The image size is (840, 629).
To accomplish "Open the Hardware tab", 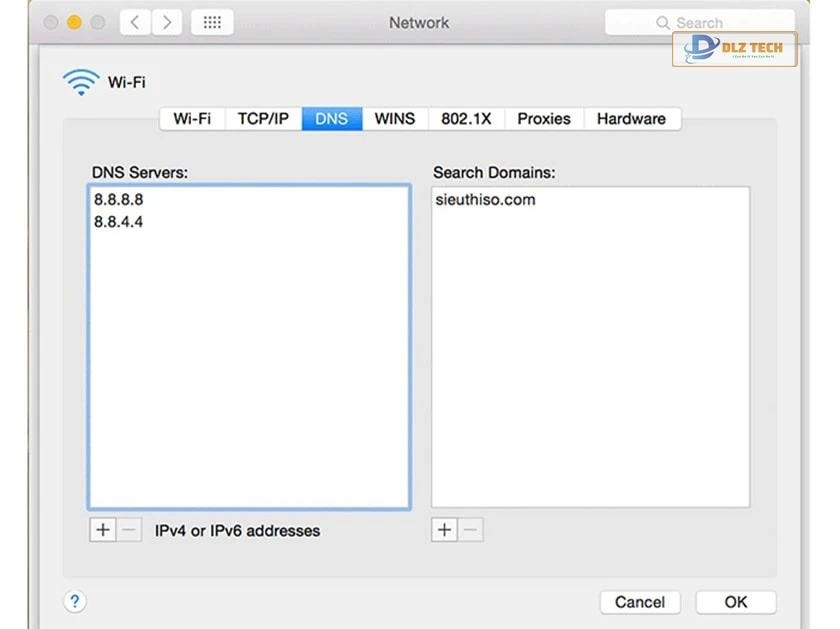I will tap(630, 118).
